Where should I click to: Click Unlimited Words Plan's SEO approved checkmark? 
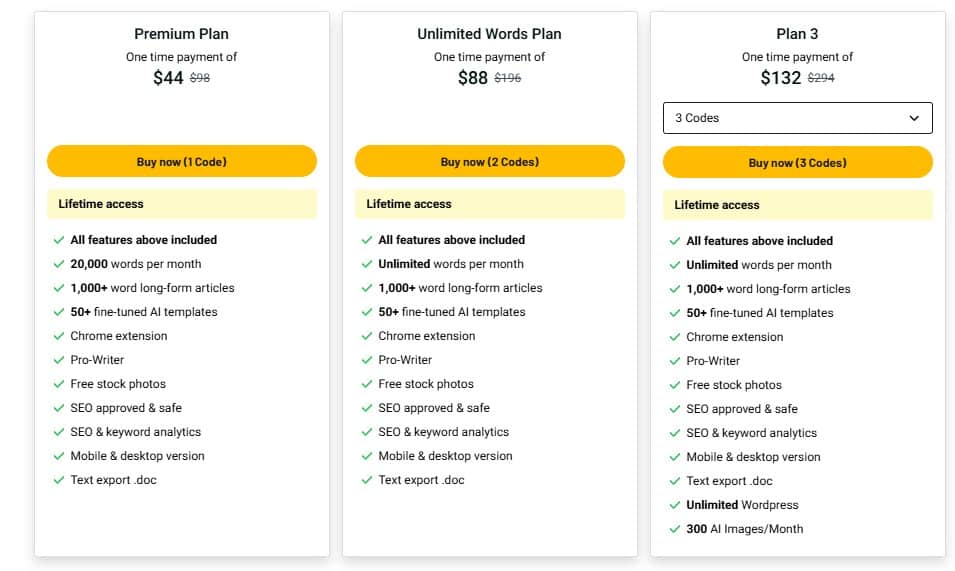click(x=367, y=408)
